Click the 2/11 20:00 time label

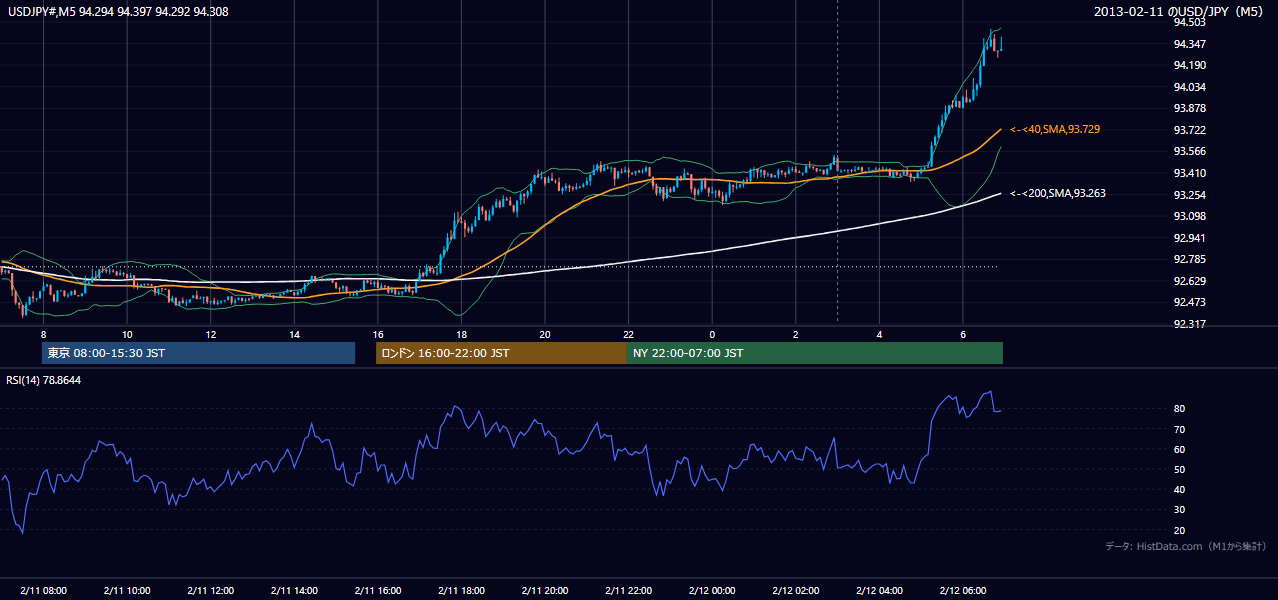(x=545, y=590)
